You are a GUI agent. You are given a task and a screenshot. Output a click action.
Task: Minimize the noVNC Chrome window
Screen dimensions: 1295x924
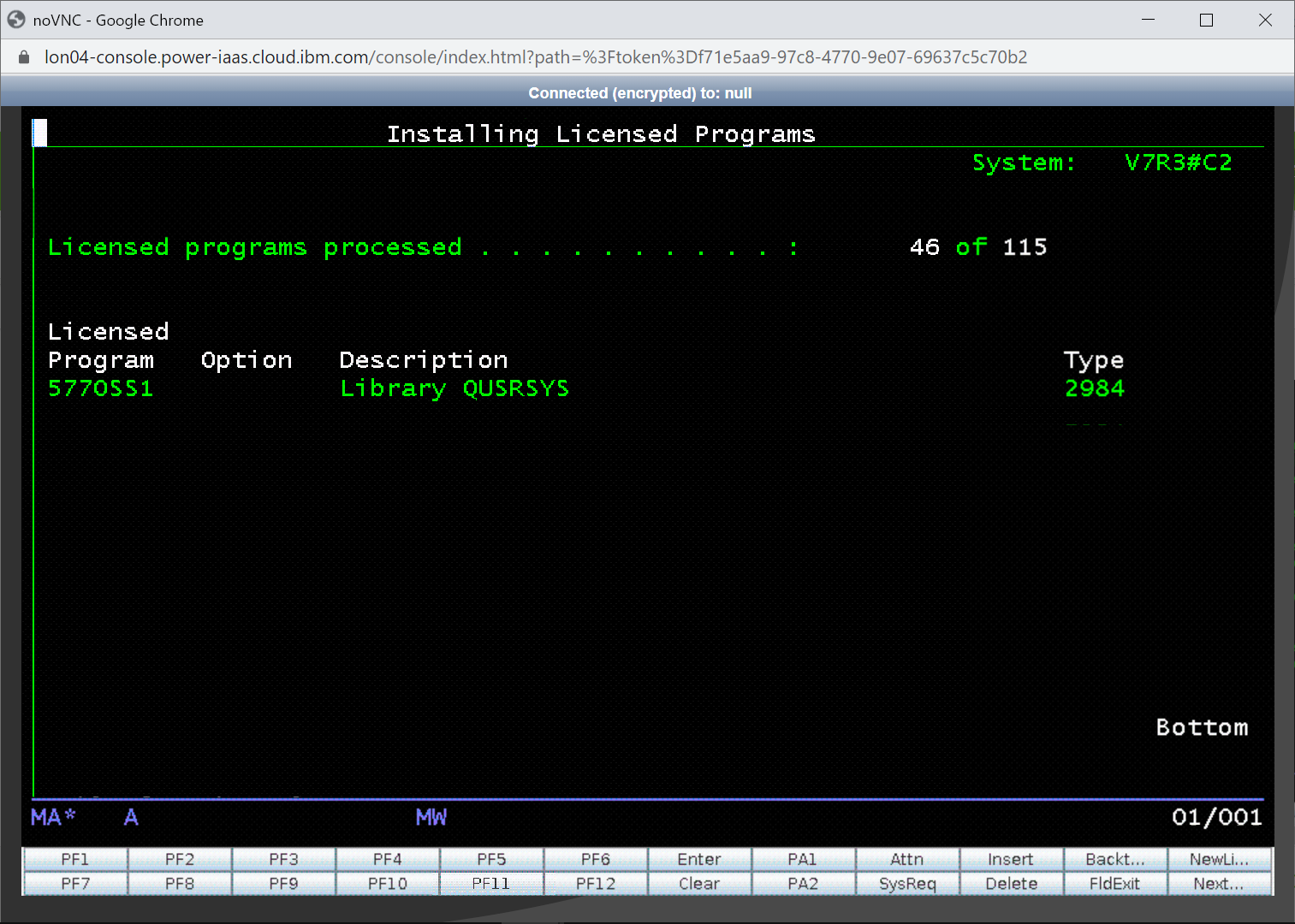point(1149,20)
